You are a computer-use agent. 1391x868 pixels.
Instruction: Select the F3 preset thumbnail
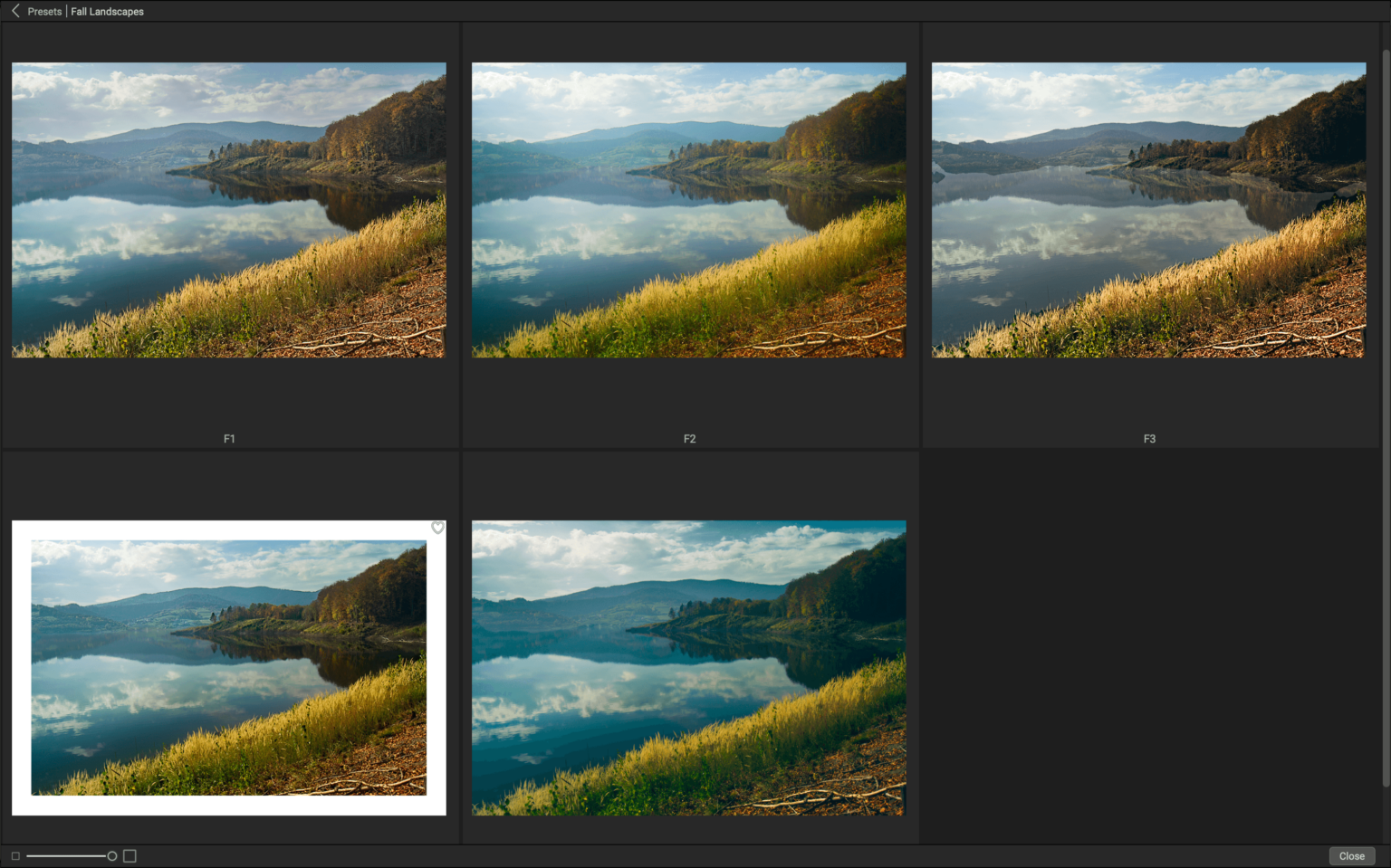coord(1148,209)
